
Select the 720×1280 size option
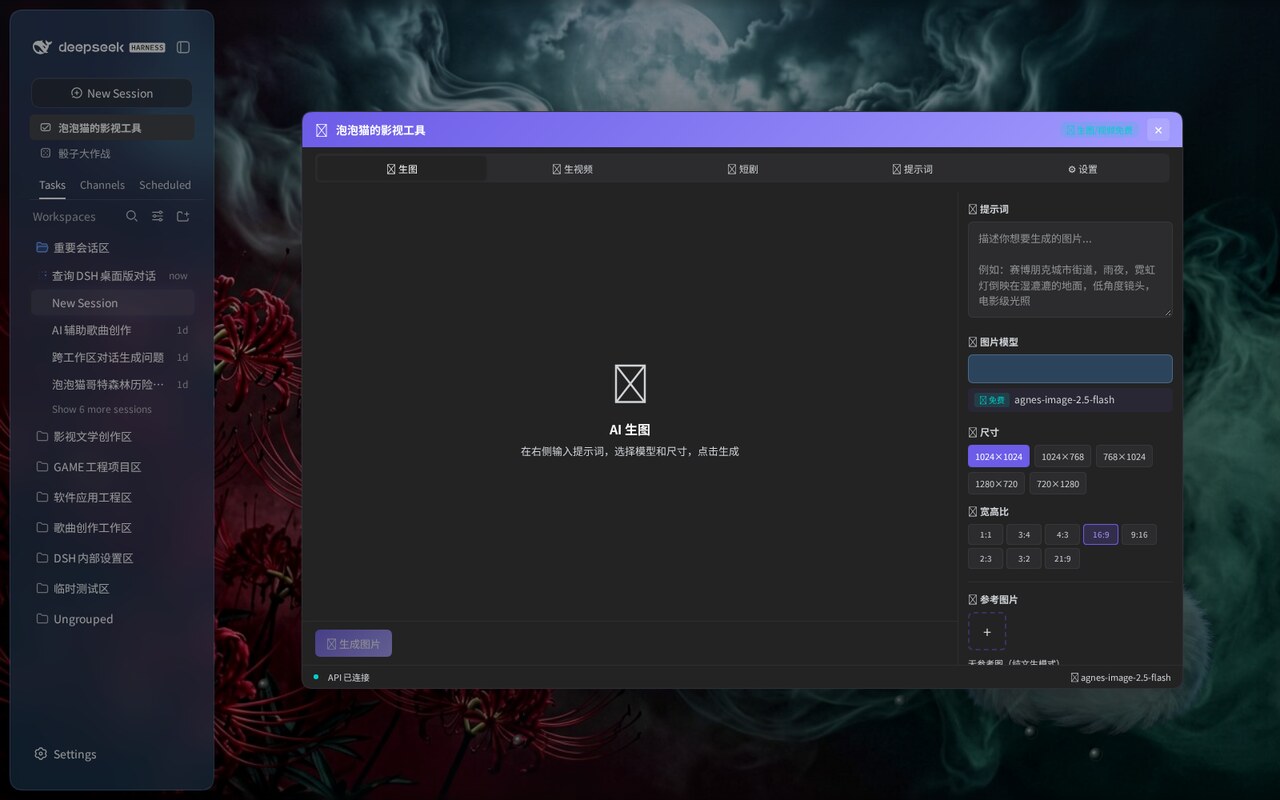[1058, 484]
